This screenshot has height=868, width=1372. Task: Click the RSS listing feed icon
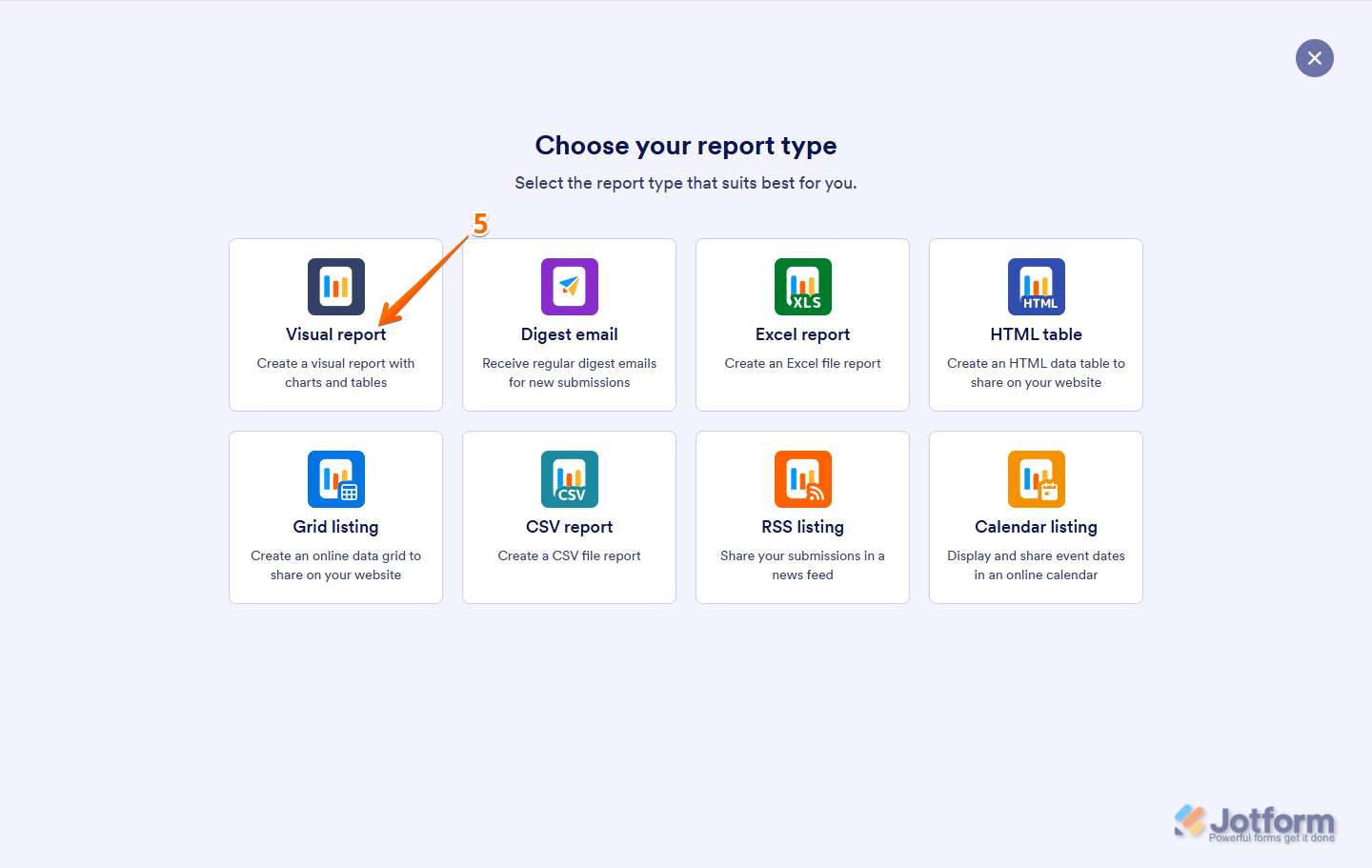point(802,479)
